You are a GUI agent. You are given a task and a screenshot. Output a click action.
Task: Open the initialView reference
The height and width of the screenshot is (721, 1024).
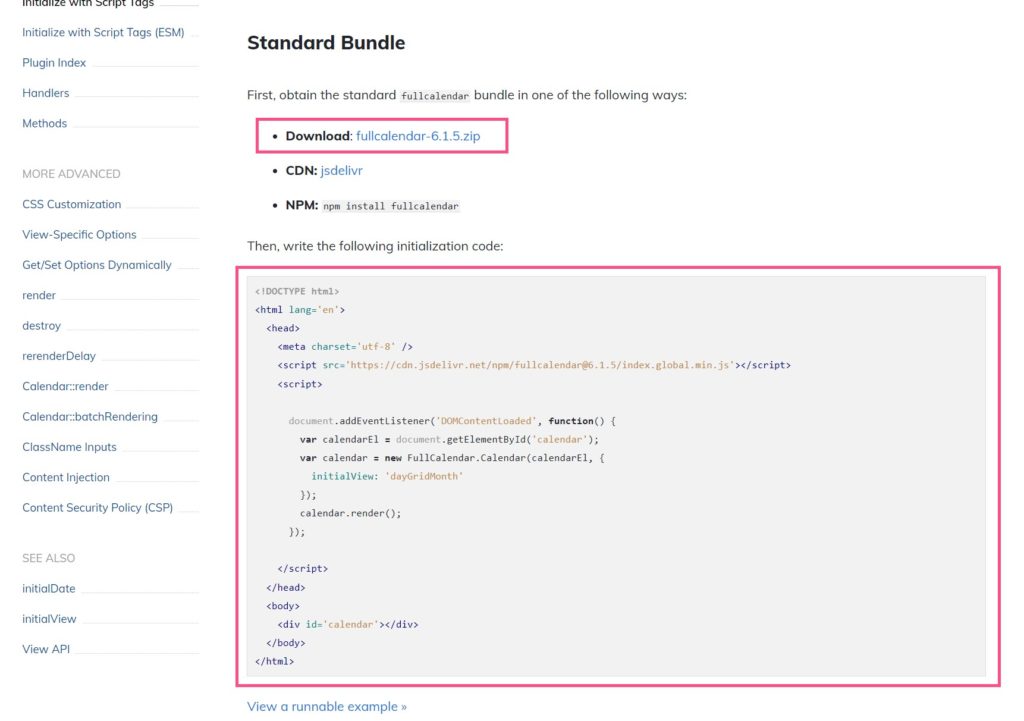point(48,618)
